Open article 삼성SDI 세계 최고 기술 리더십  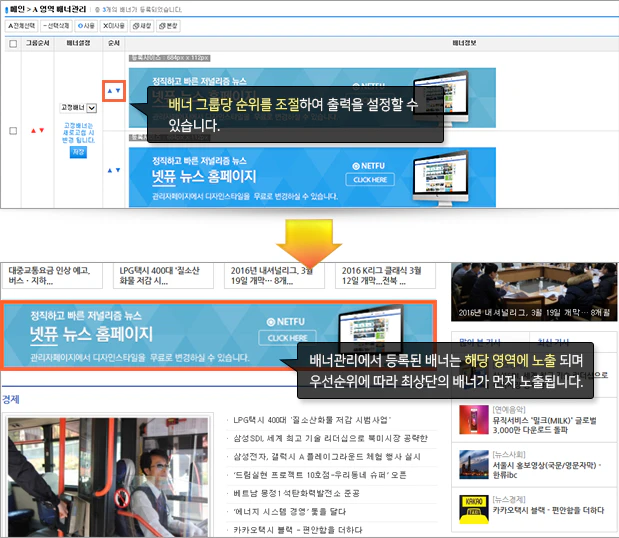[x=330, y=438]
